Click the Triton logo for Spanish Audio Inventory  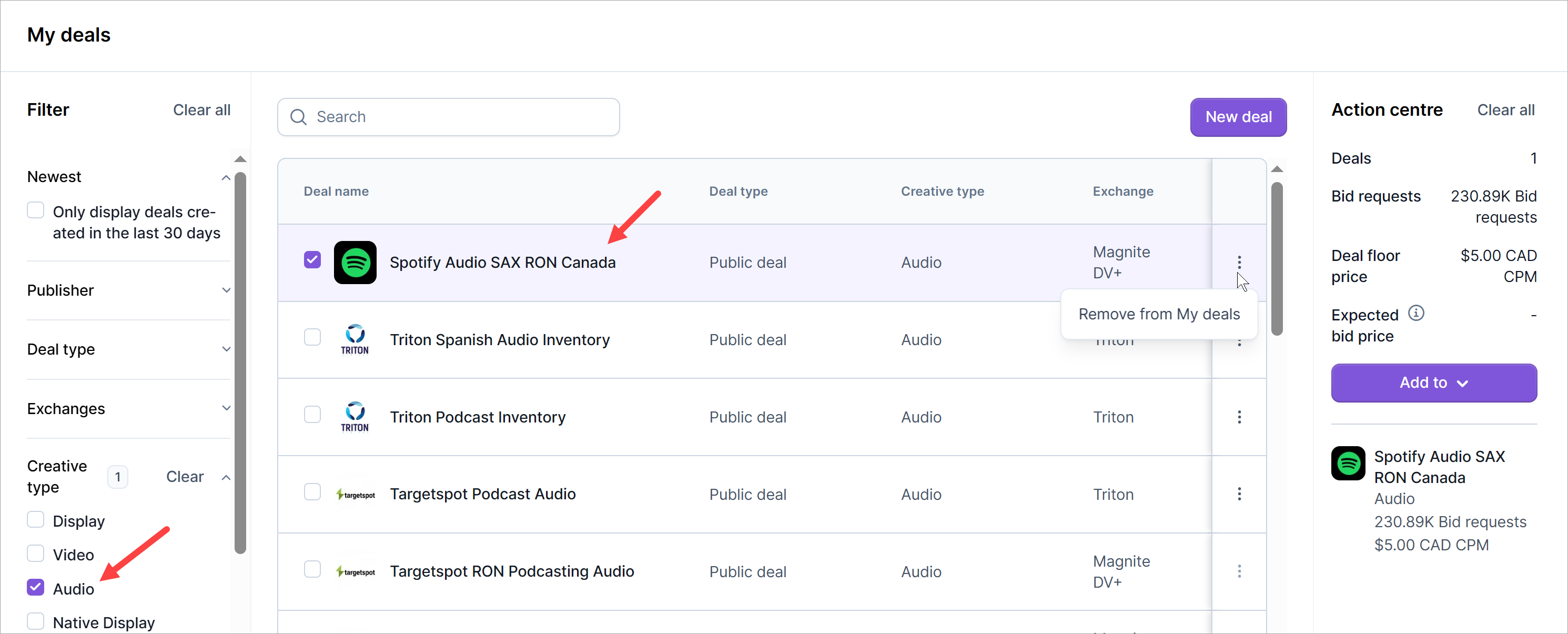355,339
